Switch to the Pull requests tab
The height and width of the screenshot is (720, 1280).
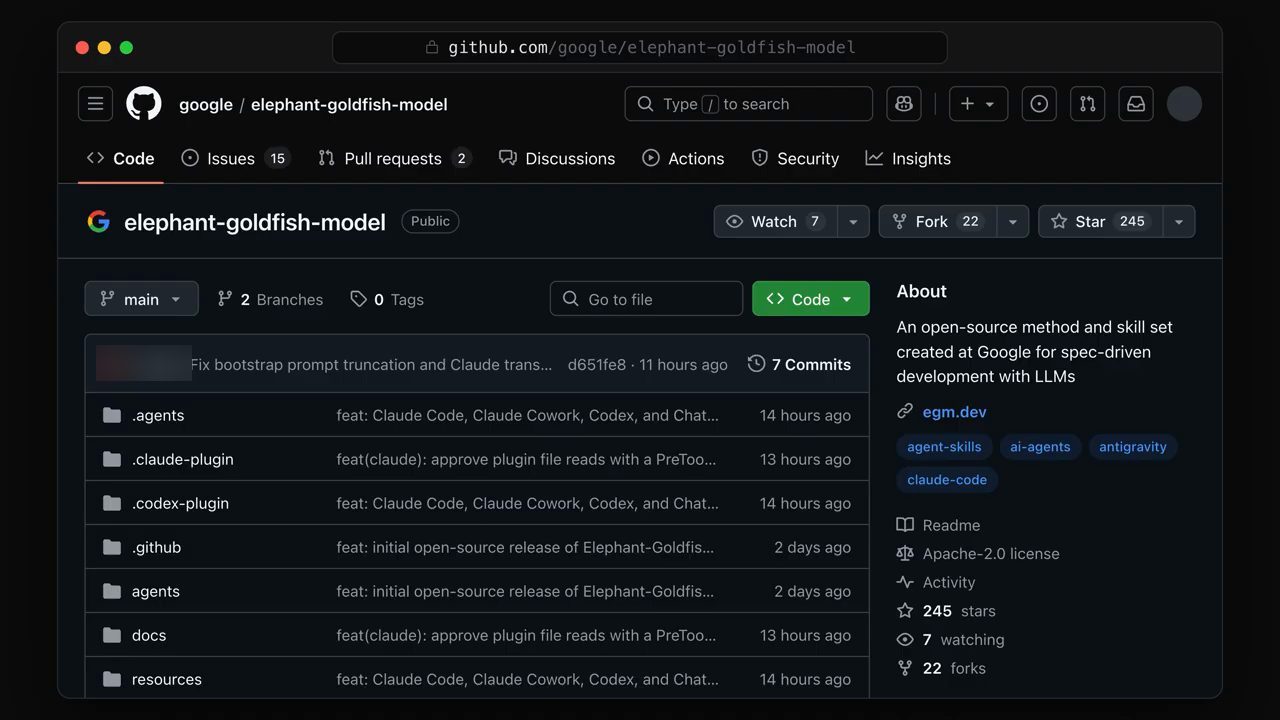pos(395,158)
